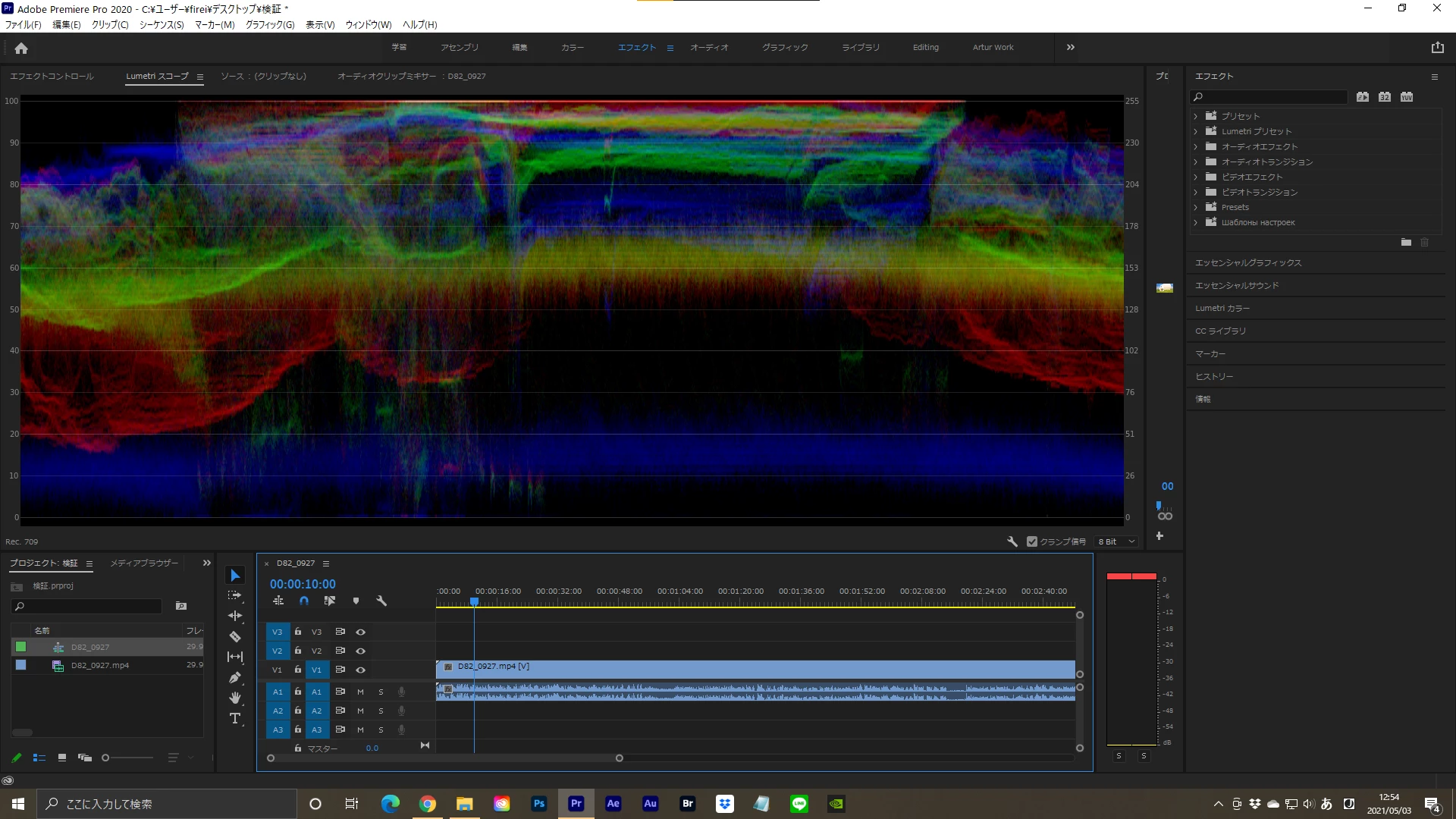
Task: Open Photoshop from the taskbar
Action: point(539,804)
